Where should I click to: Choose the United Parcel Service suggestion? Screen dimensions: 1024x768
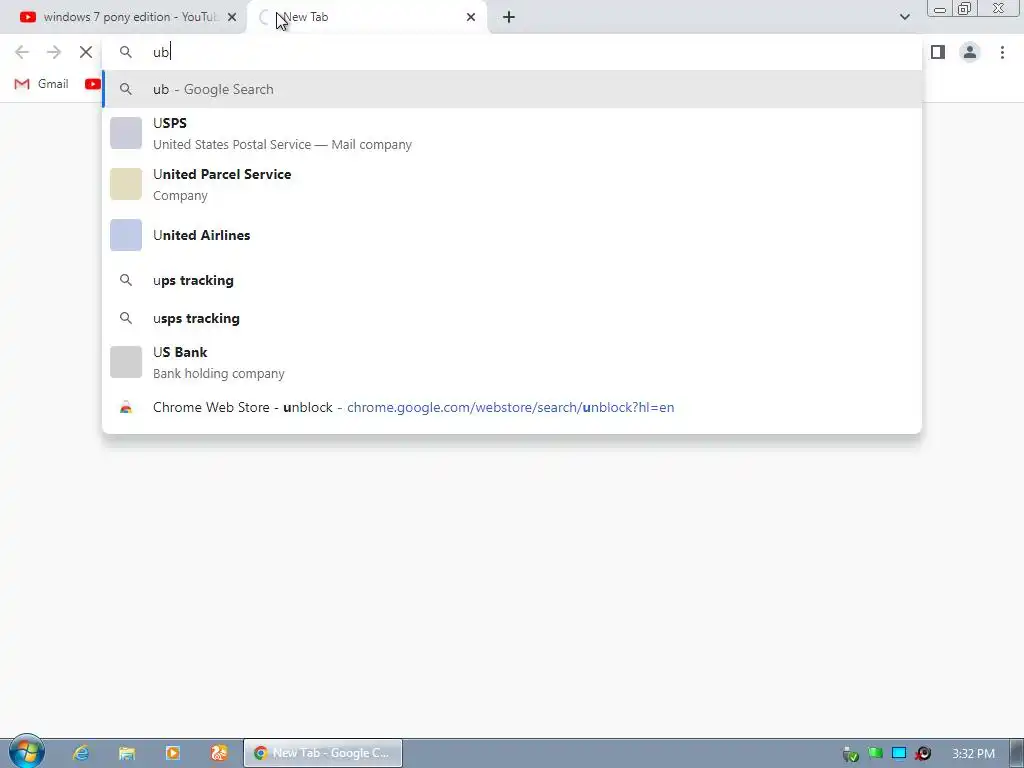[512, 184]
